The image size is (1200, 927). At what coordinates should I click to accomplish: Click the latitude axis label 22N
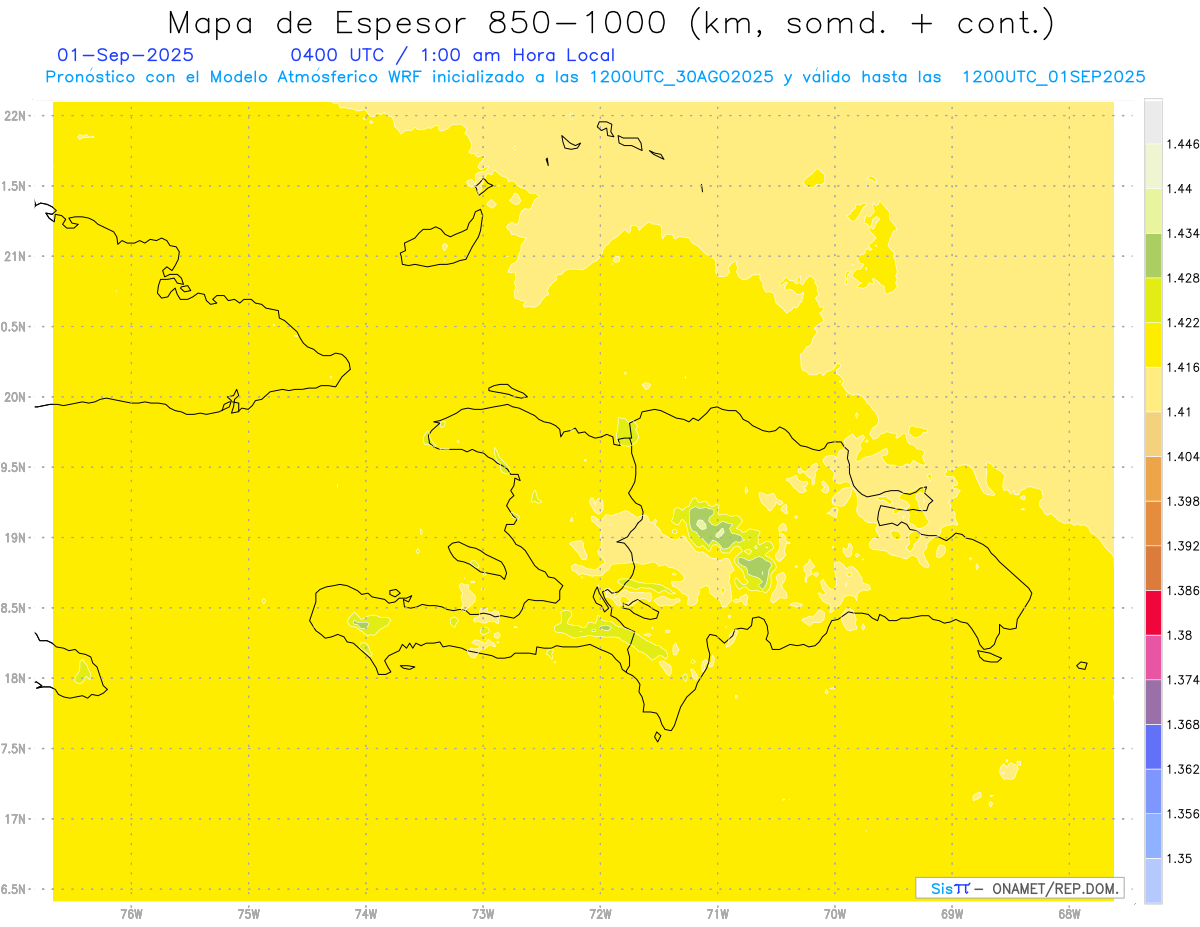17,116
